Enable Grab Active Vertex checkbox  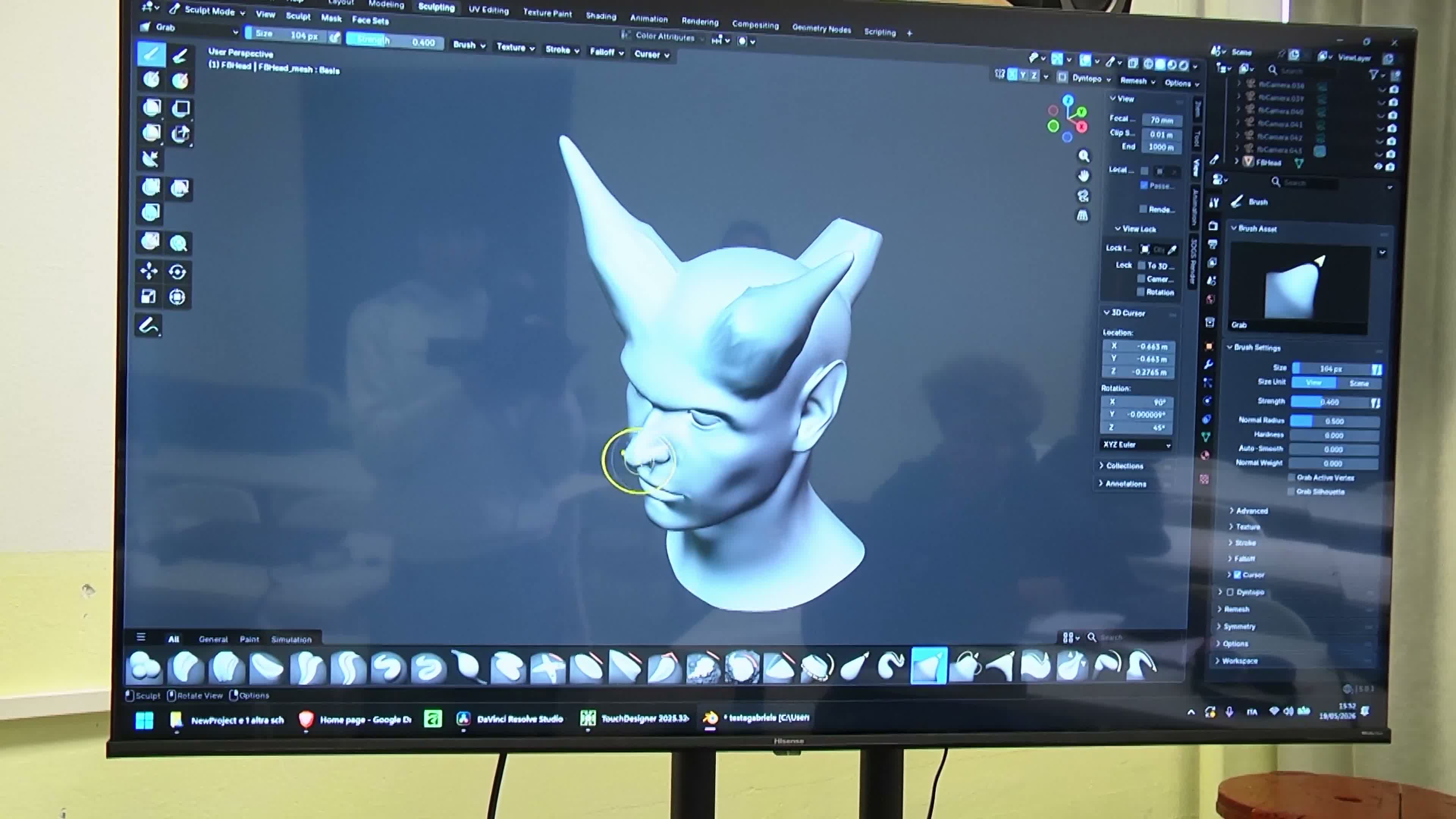coord(1291,478)
